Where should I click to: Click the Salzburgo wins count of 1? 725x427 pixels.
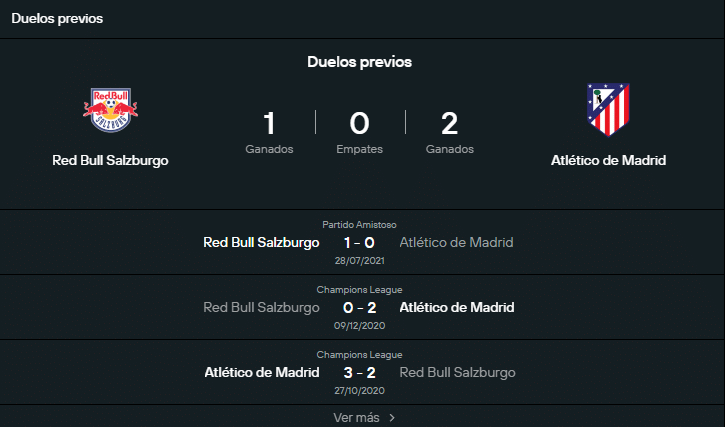(x=269, y=124)
